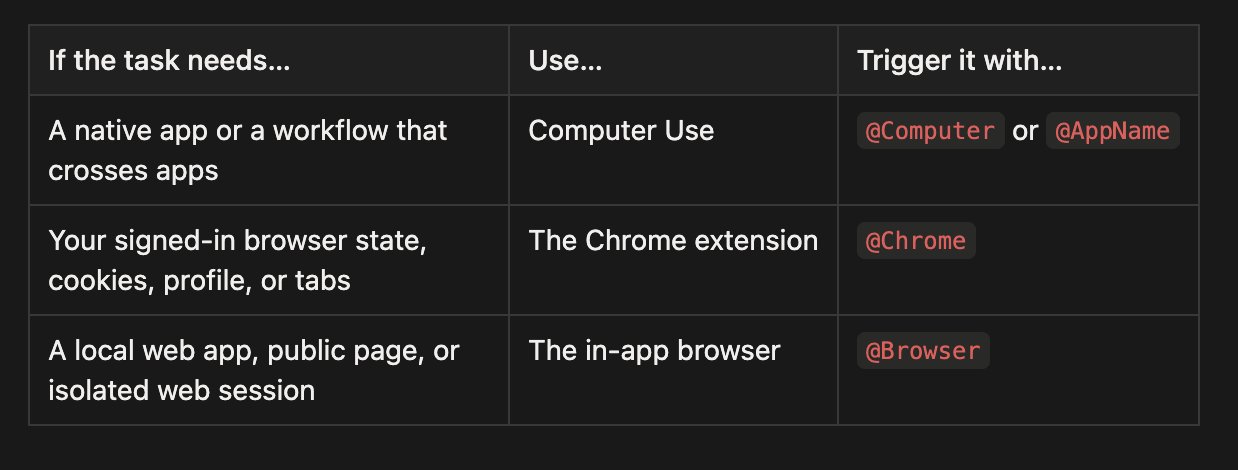
Task: Click the "A local web app, public page, or" line
Action: (252, 351)
